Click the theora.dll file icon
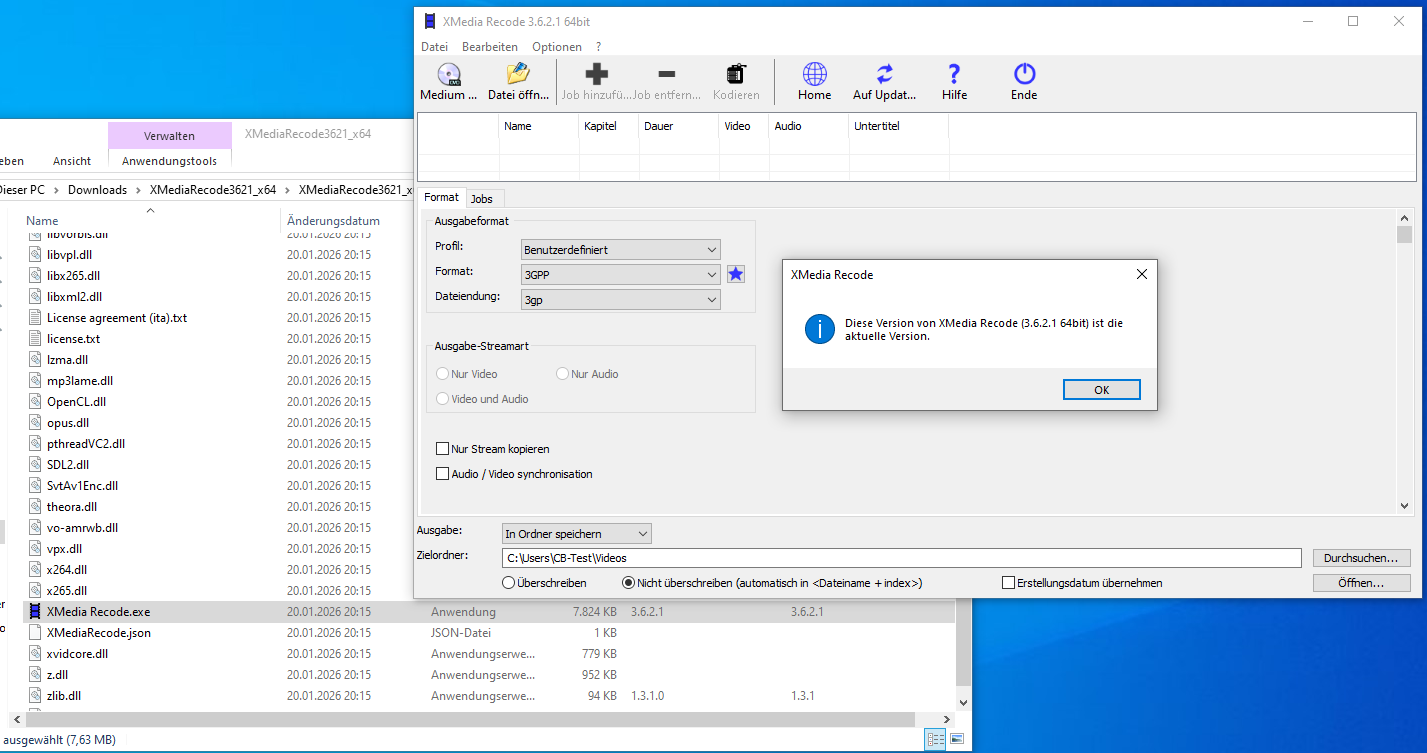 tap(35, 506)
